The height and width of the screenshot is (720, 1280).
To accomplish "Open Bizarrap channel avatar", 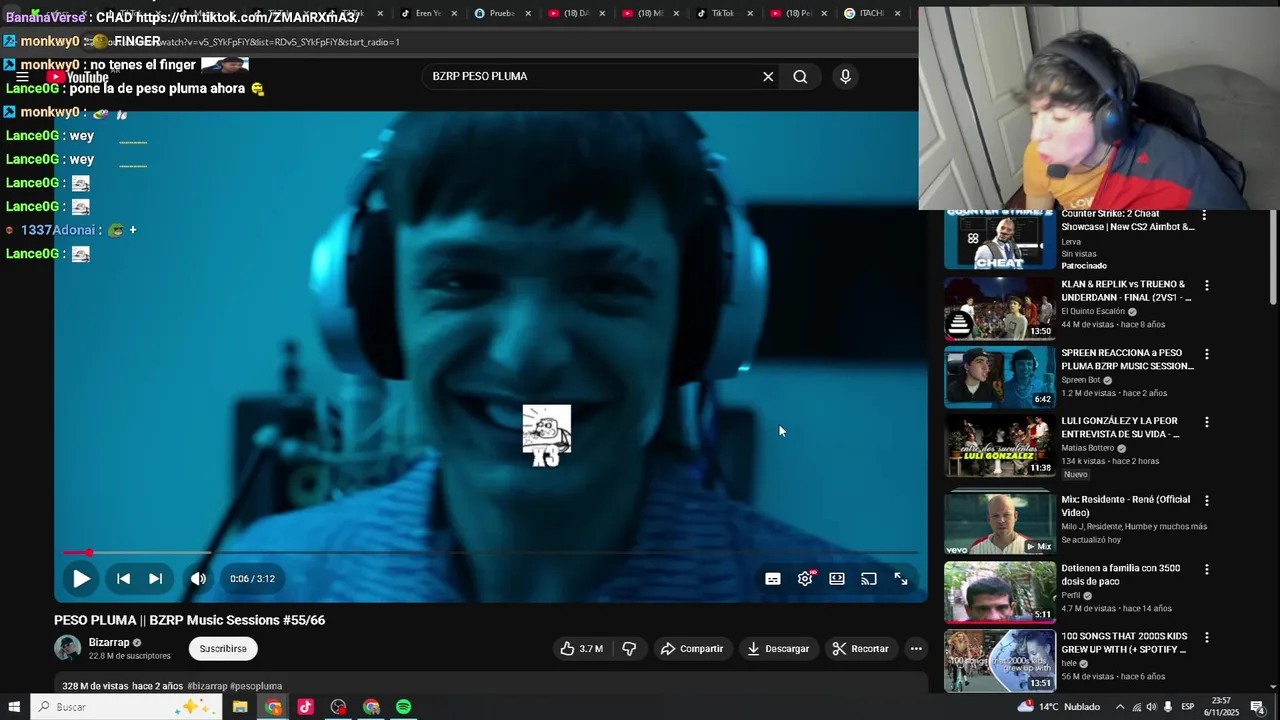I will tap(67, 648).
